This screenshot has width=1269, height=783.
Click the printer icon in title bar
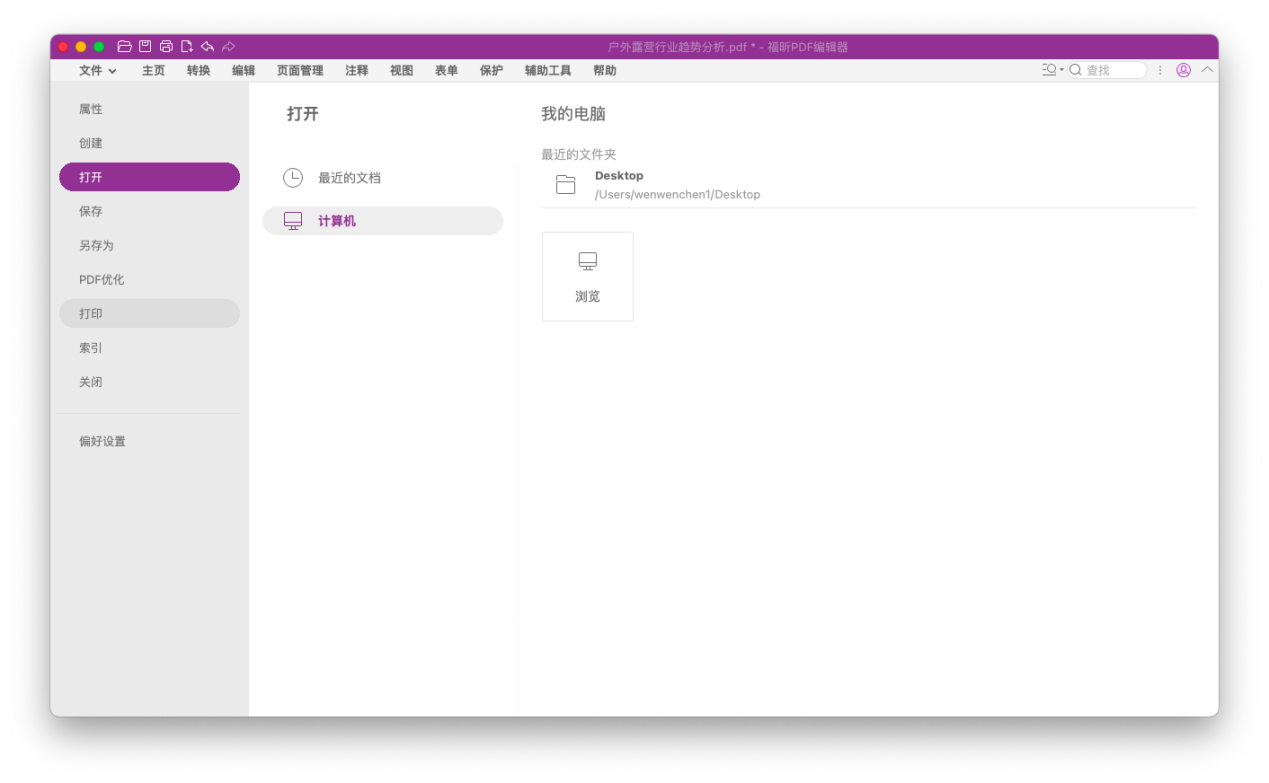coord(166,47)
